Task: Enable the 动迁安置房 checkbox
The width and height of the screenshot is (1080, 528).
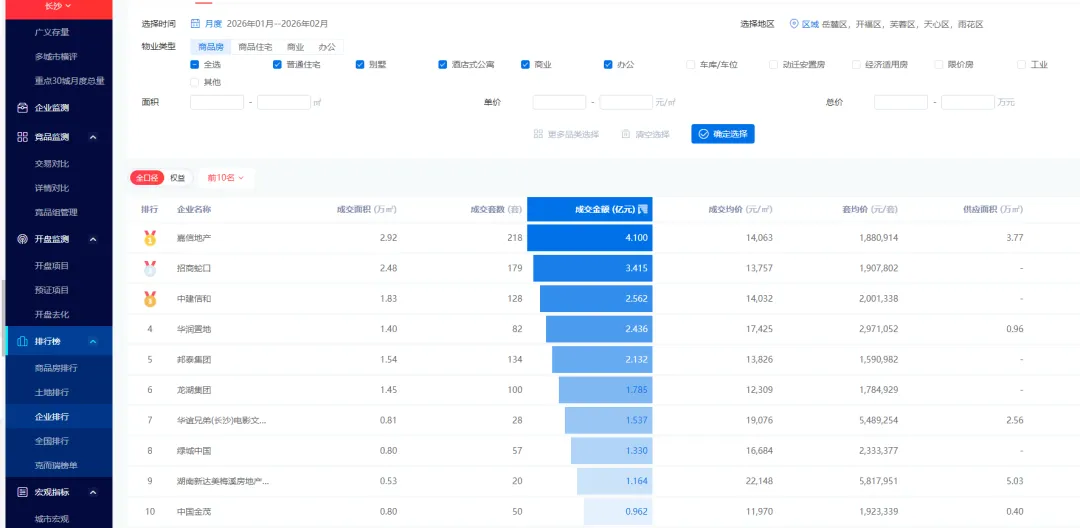Action: pos(773,65)
